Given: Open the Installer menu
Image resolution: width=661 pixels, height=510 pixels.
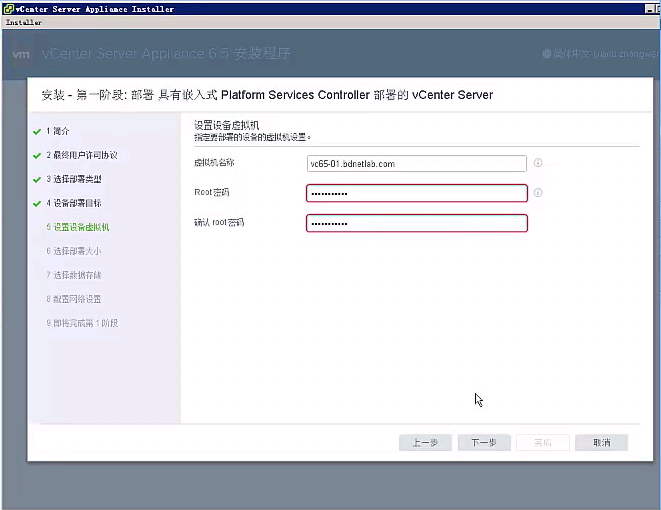Looking at the screenshot, I should (24, 22).
